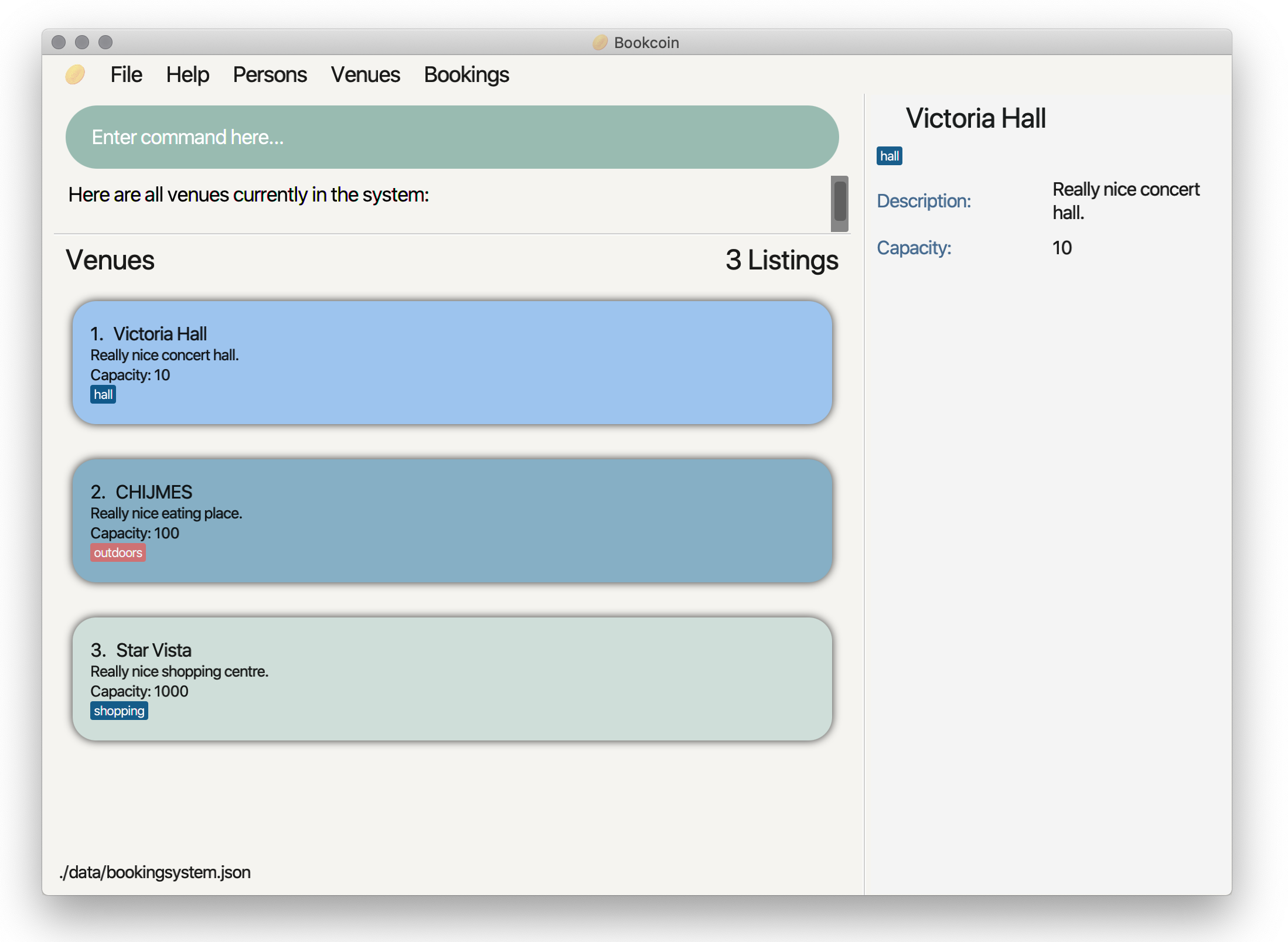Focus the 'Enter command here...' input box
This screenshot has height=942, width=1288.
pos(452,137)
